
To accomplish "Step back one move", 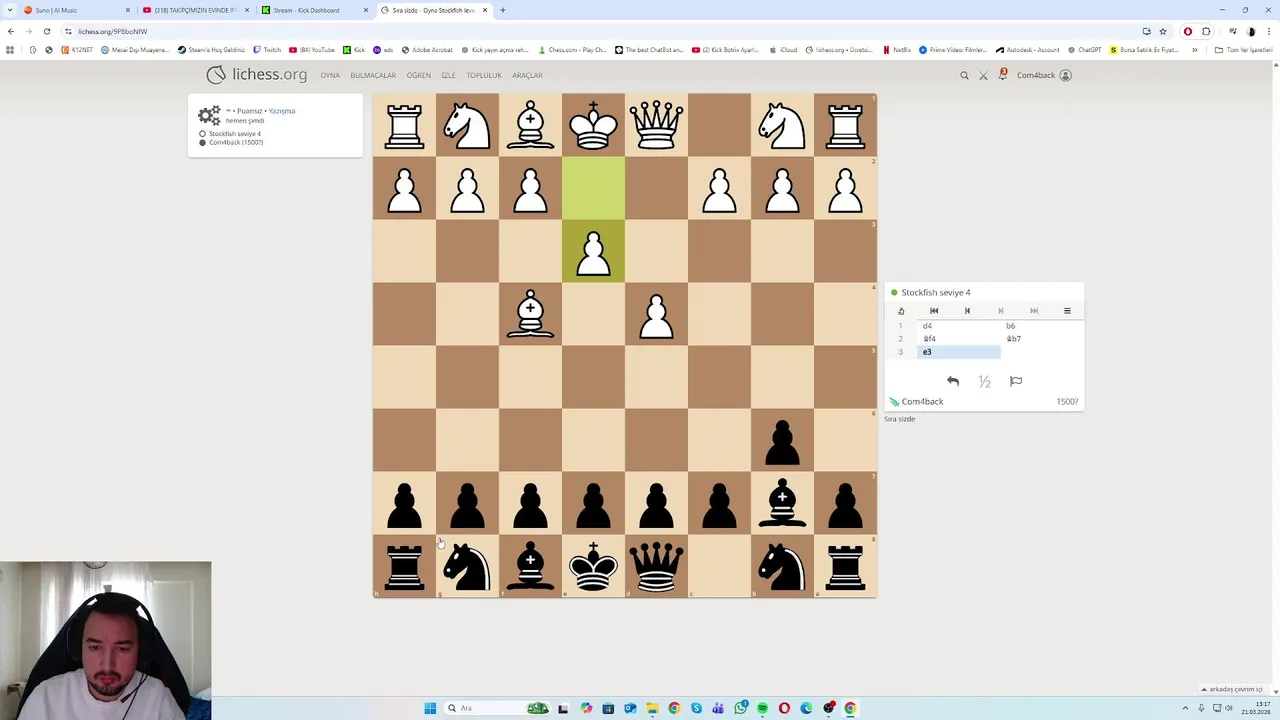I will tap(967, 311).
